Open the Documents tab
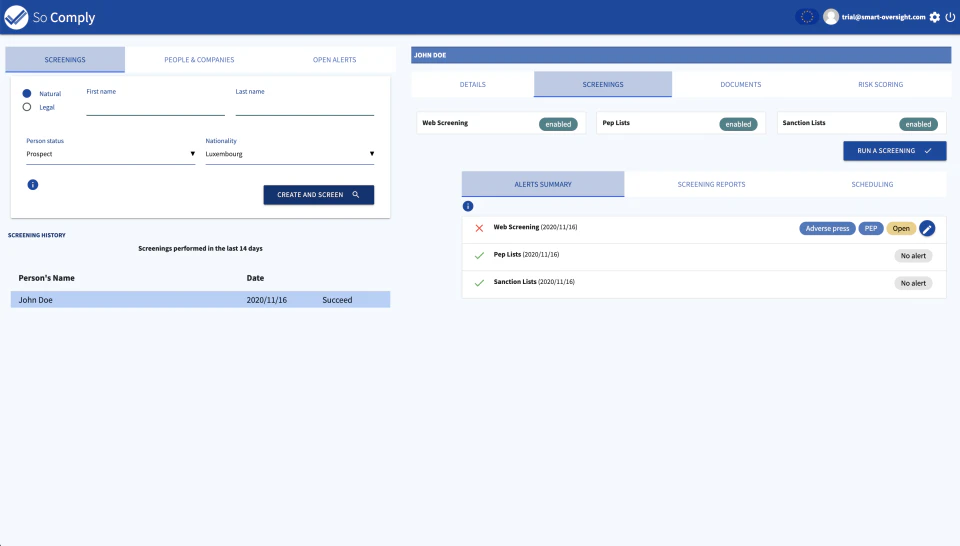This screenshot has height=546, width=960. click(741, 84)
